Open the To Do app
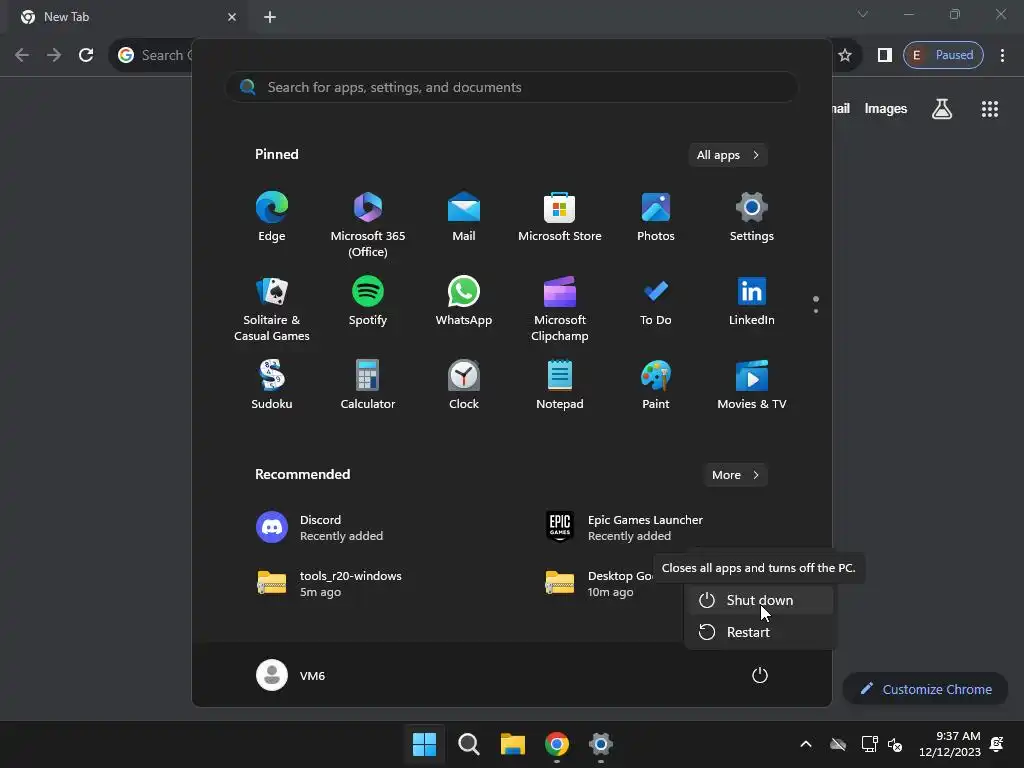The height and width of the screenshot is (768, 1024). [656, 301]
